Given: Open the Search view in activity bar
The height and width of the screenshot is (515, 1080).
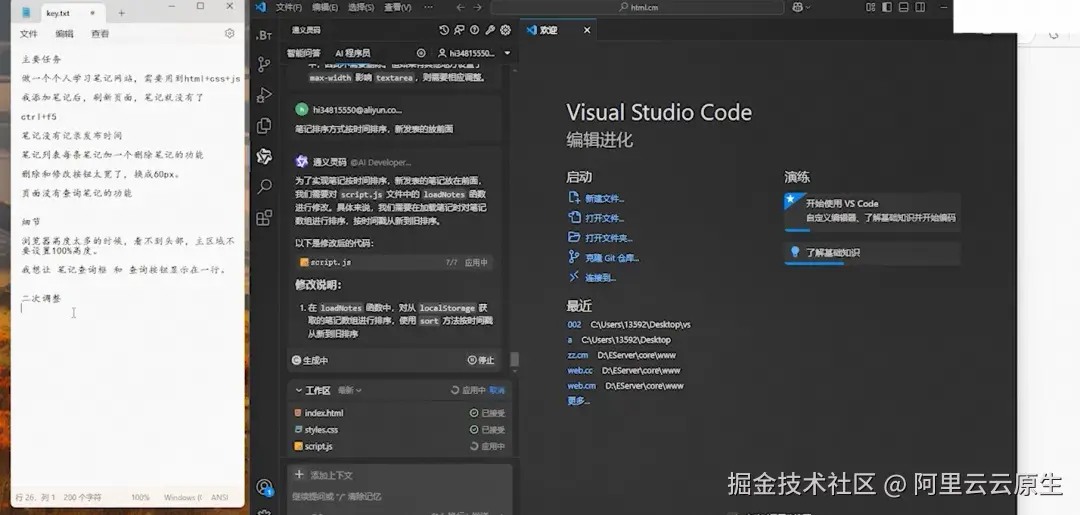Looking at the screenshot, I should coord(264,187).
